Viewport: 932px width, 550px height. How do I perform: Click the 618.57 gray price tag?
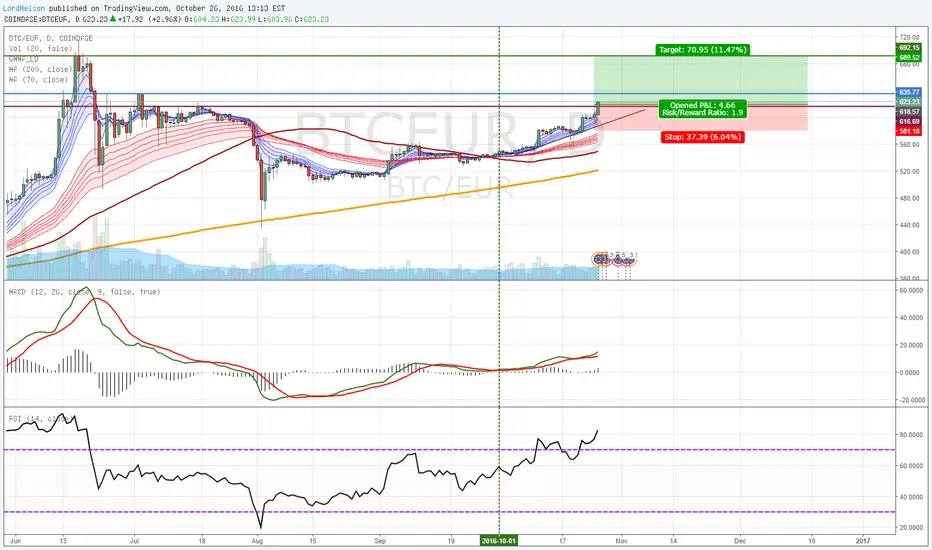909,112
